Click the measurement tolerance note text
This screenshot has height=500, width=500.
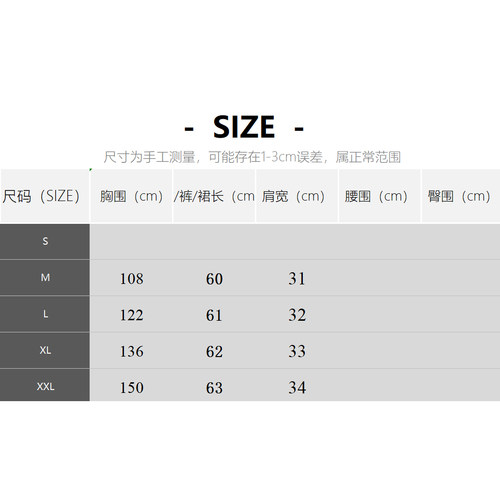coord(252,157)
